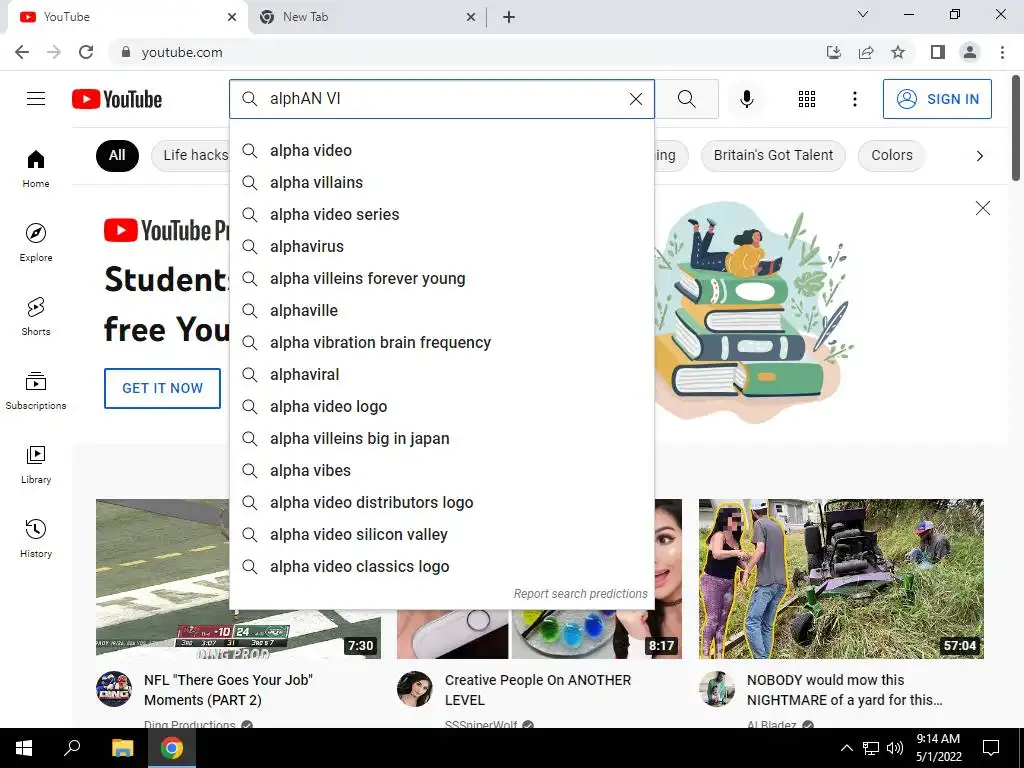
Task: Choose suggestion "alpha villeins forever young"
Action: click(x=442, y=278)
